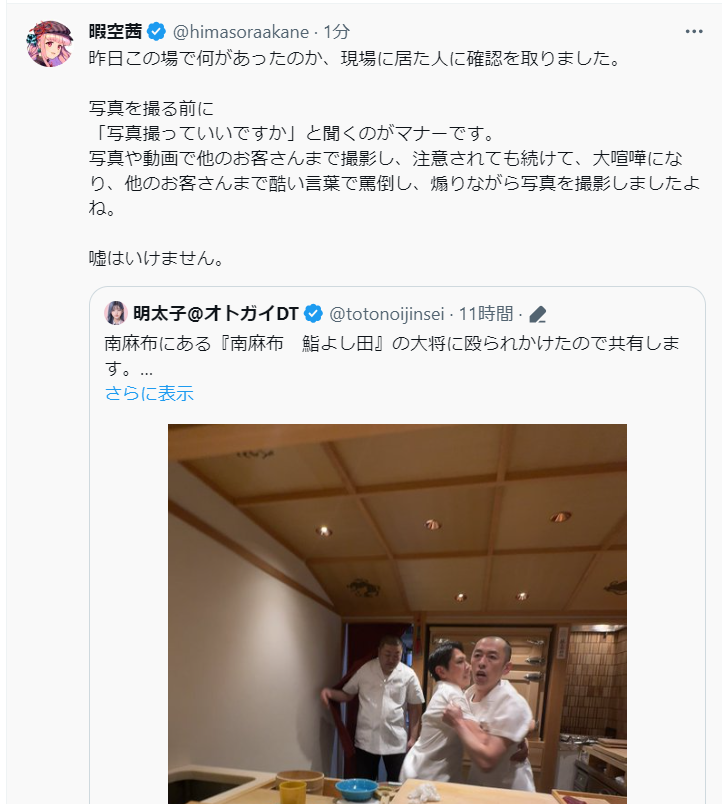The image size is (722, 804).
Task: Open the restaurant photo in quoted tweet
Action: [x=397, y=614]
